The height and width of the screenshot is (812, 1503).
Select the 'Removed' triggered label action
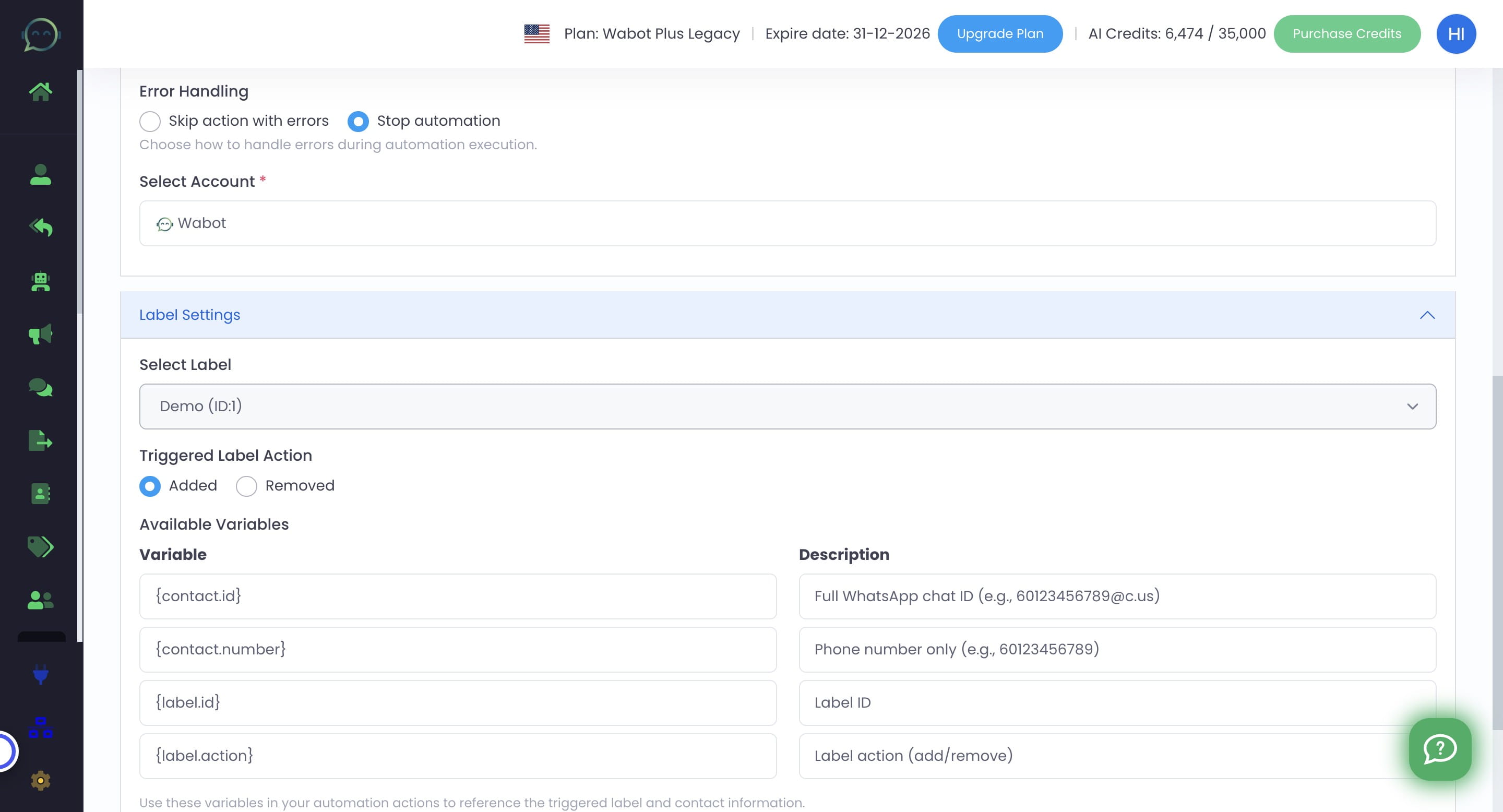point(246,486)
